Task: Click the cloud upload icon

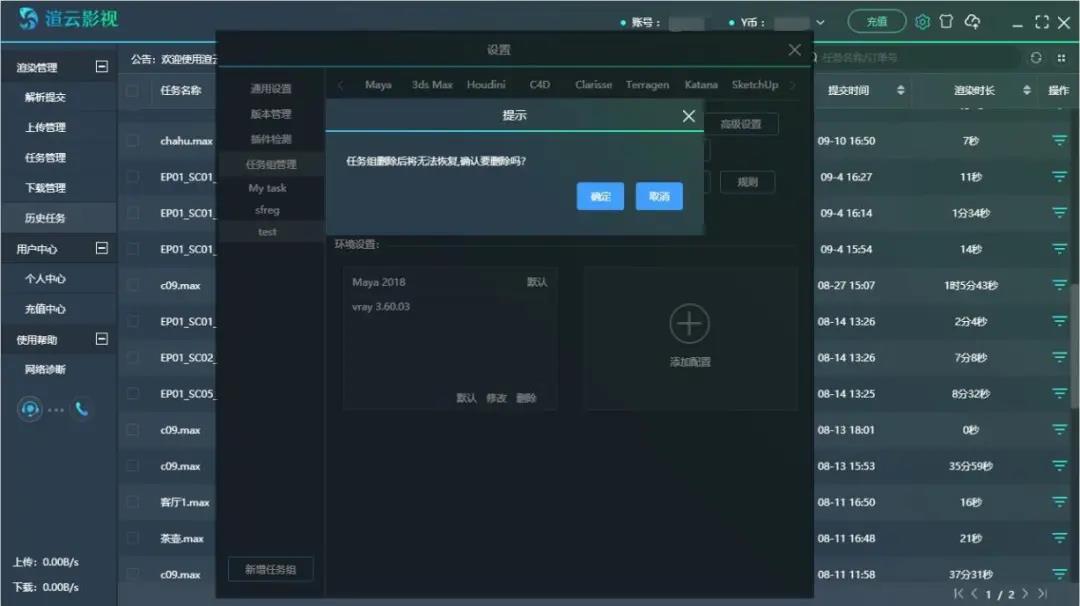Action: 972,21
